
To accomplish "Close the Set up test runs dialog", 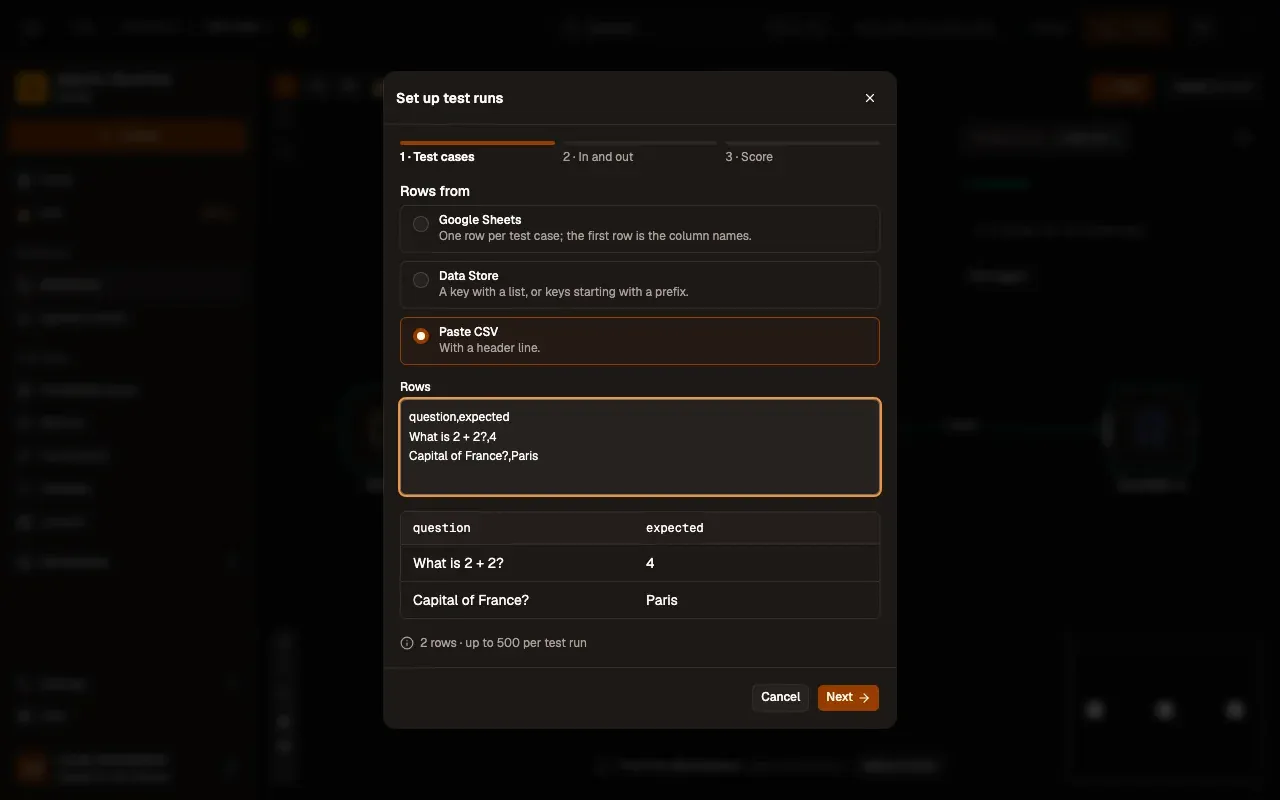I will (870, 98).
